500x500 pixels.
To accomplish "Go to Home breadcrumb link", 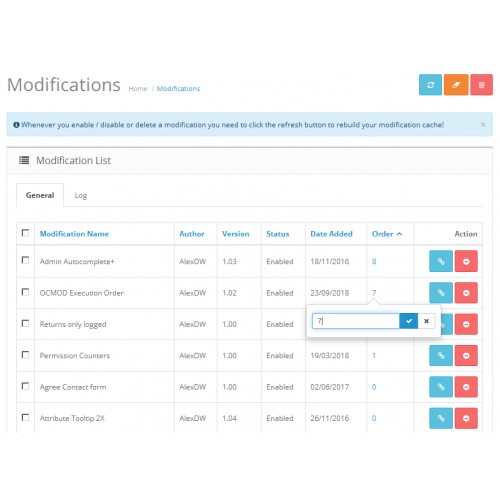I will [x=138, y=89].
